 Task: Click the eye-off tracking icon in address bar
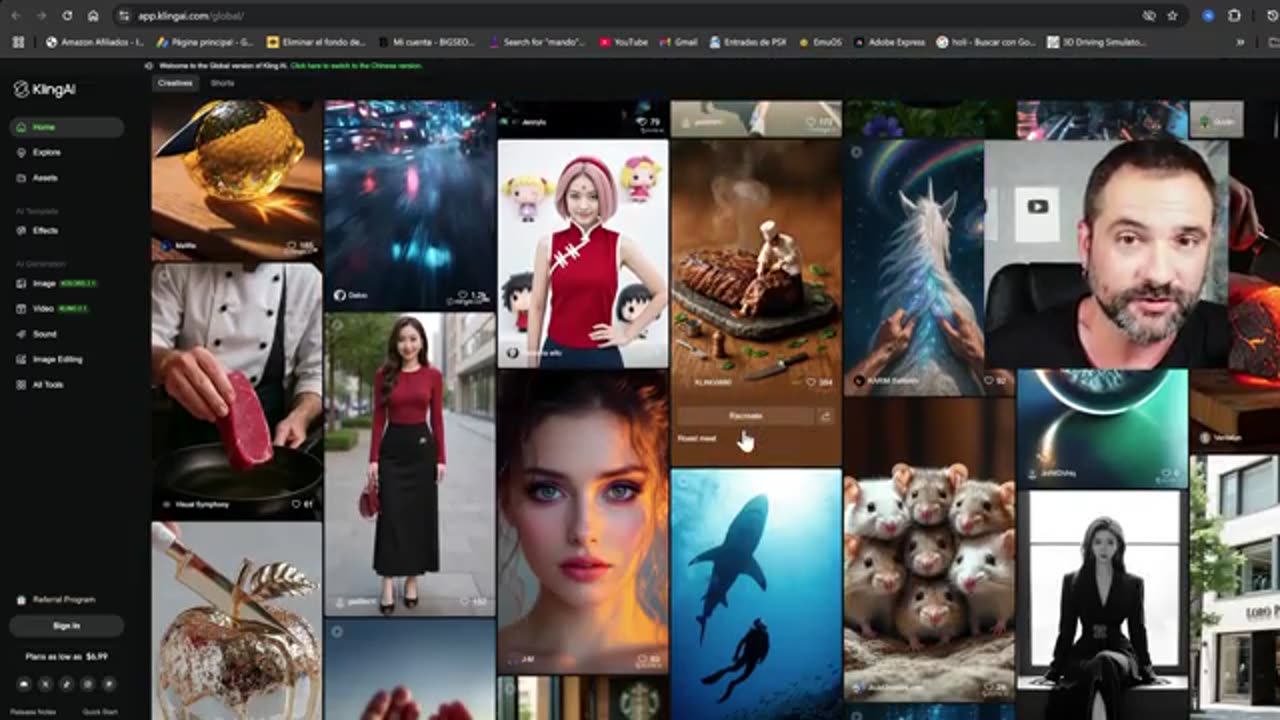[1149, 16]
